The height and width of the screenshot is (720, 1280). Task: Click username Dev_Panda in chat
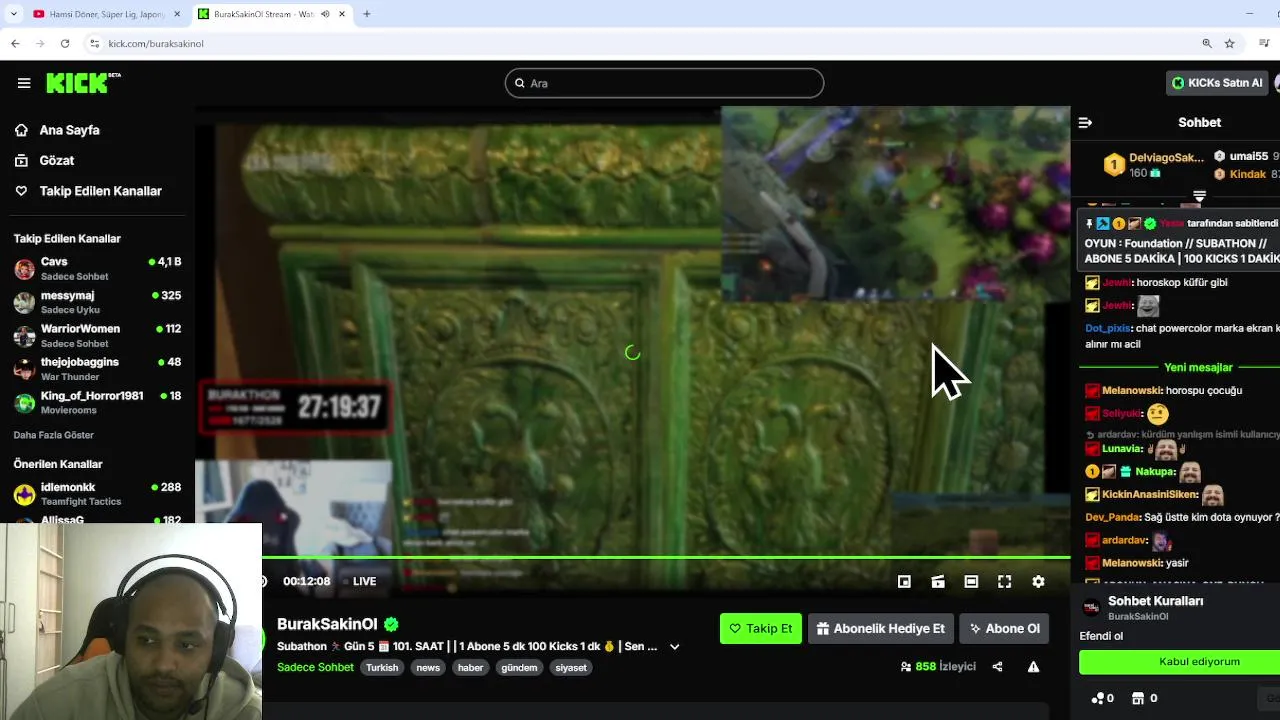[1112, 517]
